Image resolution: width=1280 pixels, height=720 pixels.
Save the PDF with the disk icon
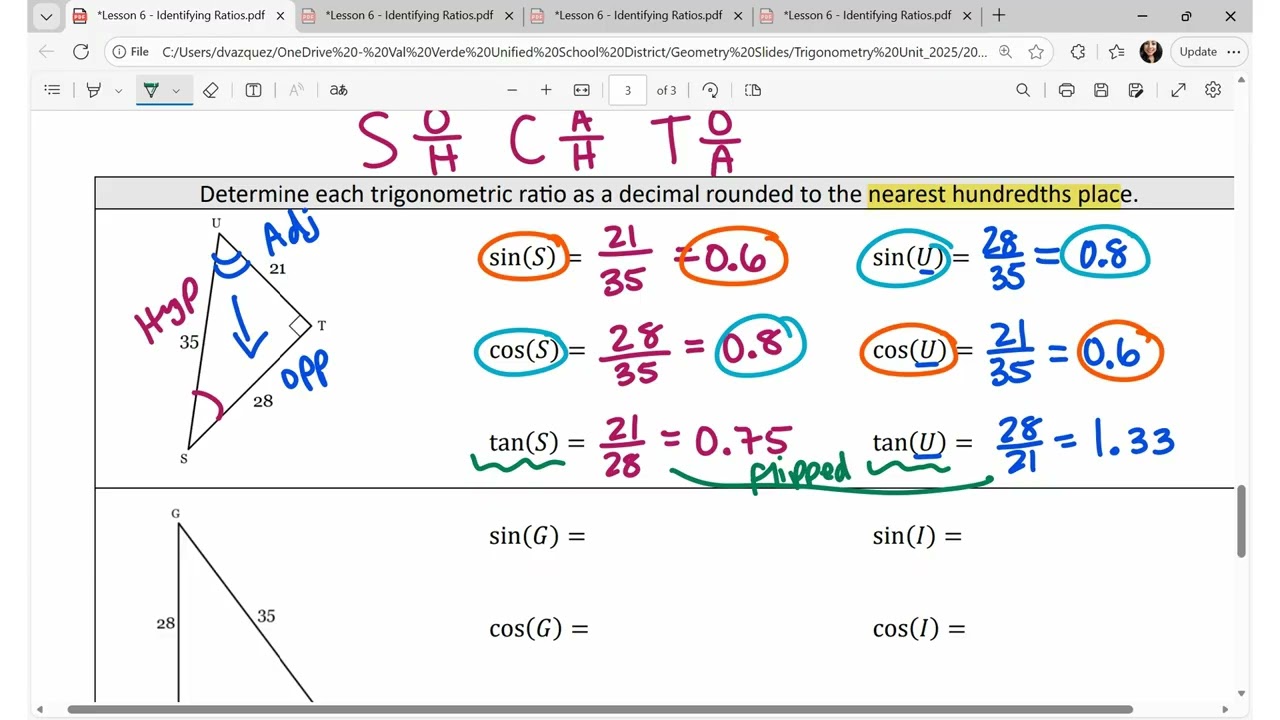point(1101,90)
